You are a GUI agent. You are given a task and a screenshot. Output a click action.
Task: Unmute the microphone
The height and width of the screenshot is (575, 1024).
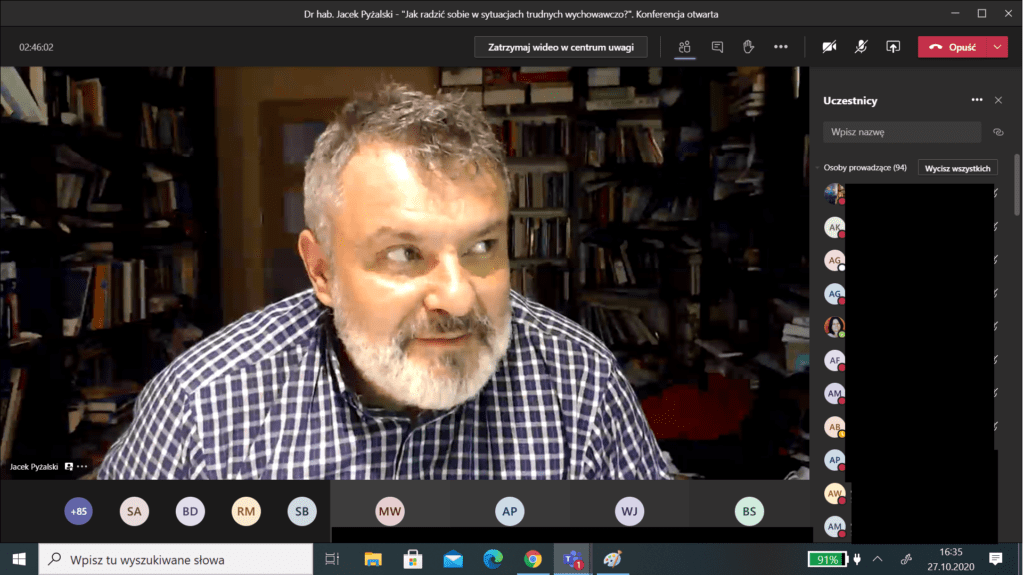tap(861, 47)
